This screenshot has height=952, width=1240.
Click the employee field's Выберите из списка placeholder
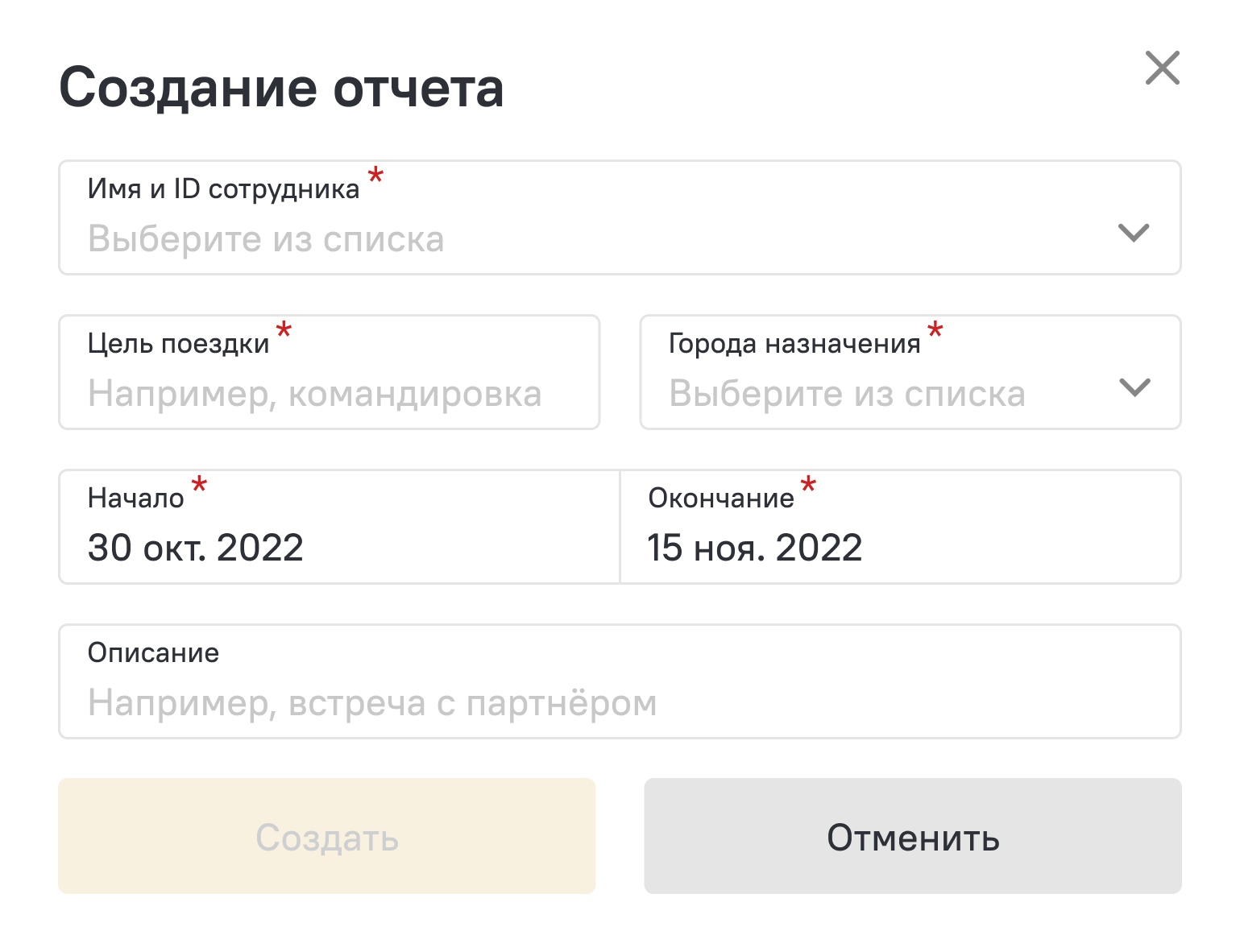click(266, 239)
